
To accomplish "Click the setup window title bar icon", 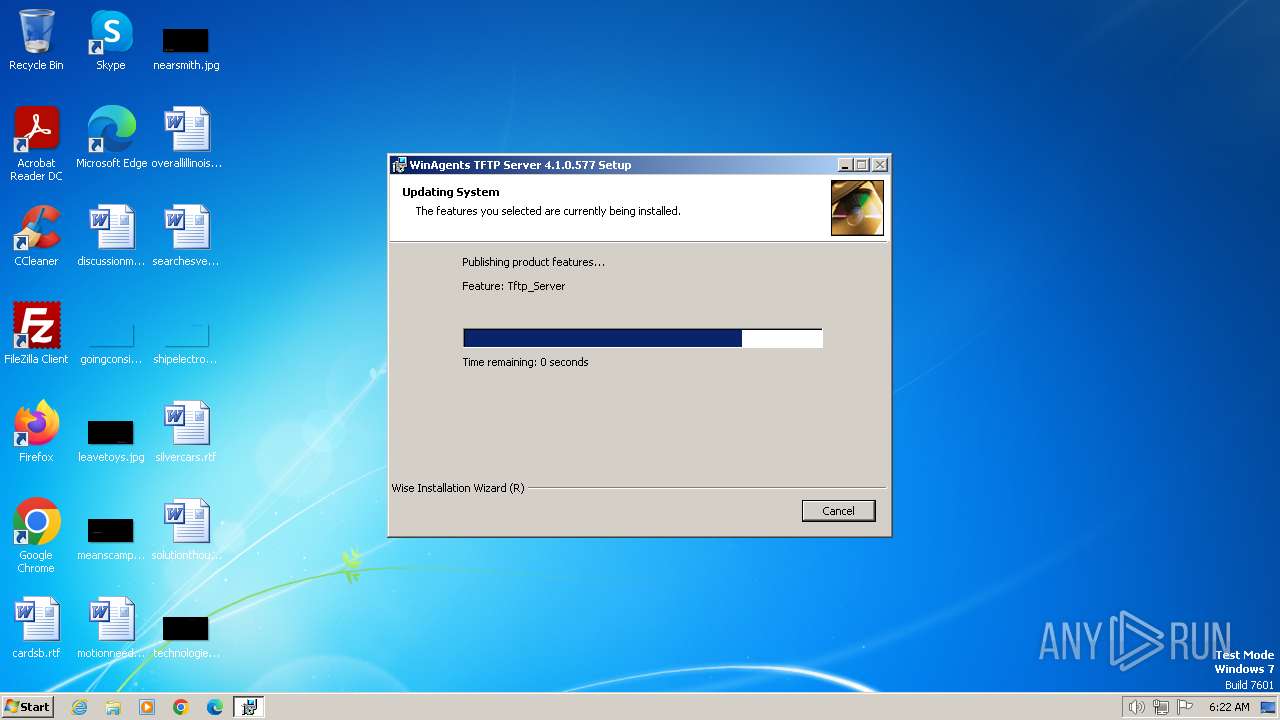I will pyautogui.click(x=400, y=165).
